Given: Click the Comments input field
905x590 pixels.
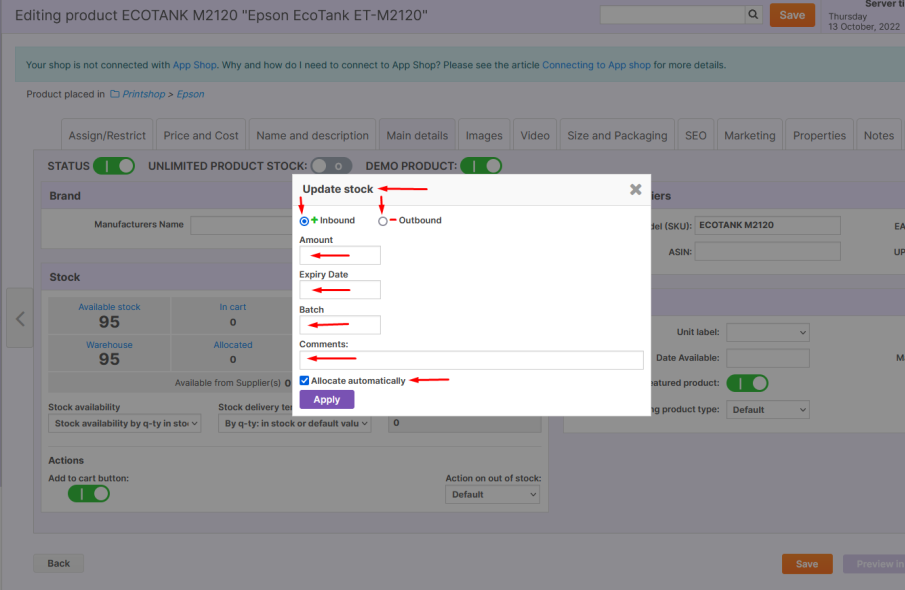Looking at the screenshot, I should pos(472,360).
